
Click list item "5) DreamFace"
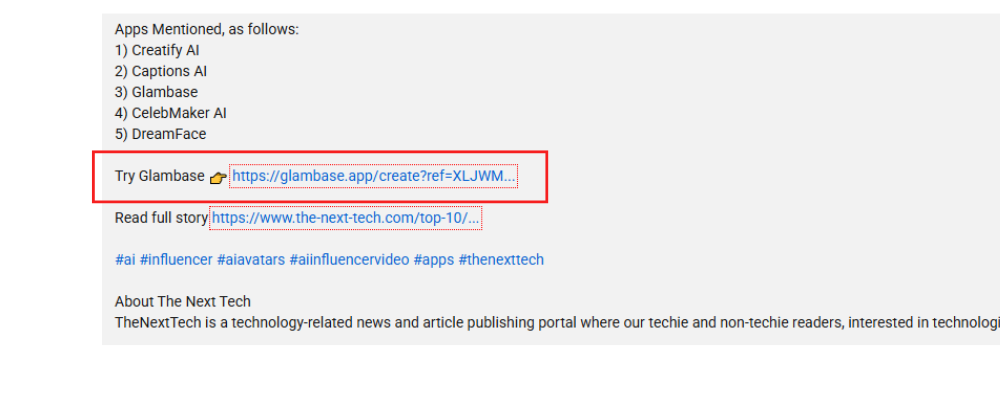[160, 134]
